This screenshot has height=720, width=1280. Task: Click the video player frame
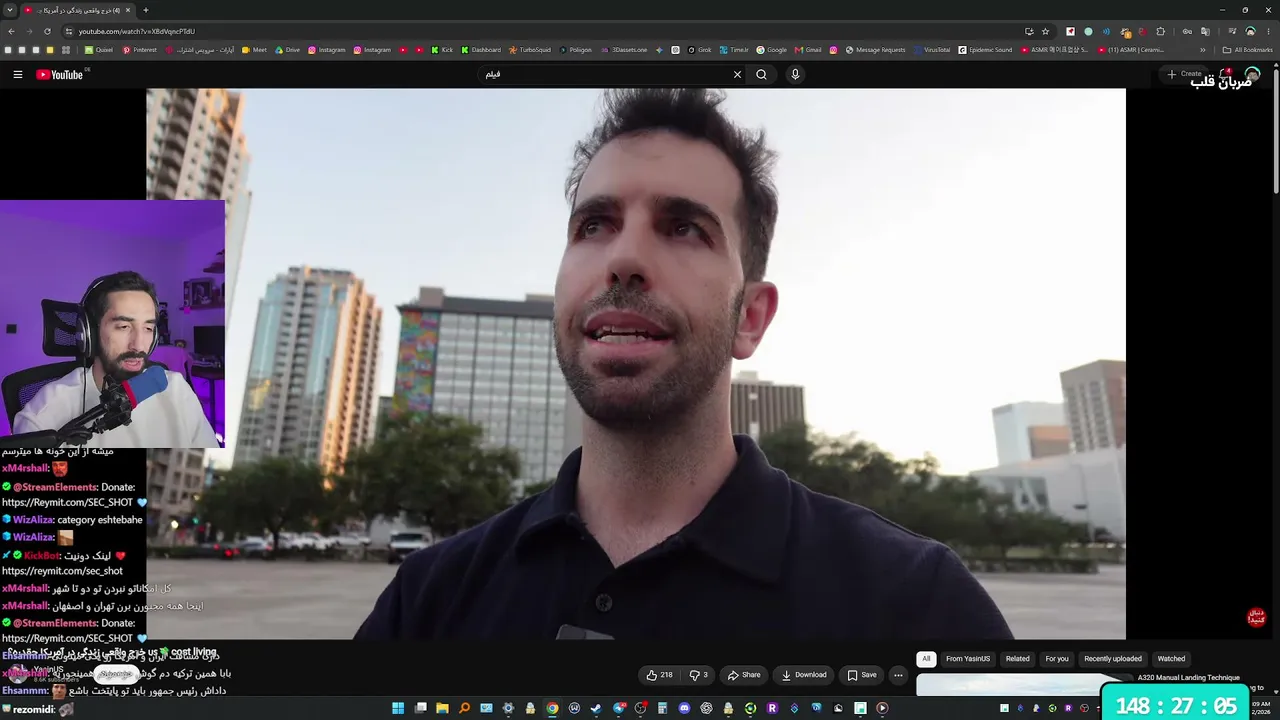pyautogui.click(x=636, y=364)
